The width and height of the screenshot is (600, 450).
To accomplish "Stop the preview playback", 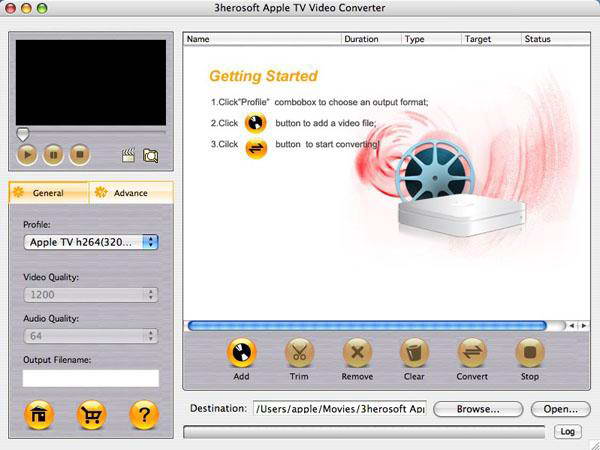I will [80, 155].
